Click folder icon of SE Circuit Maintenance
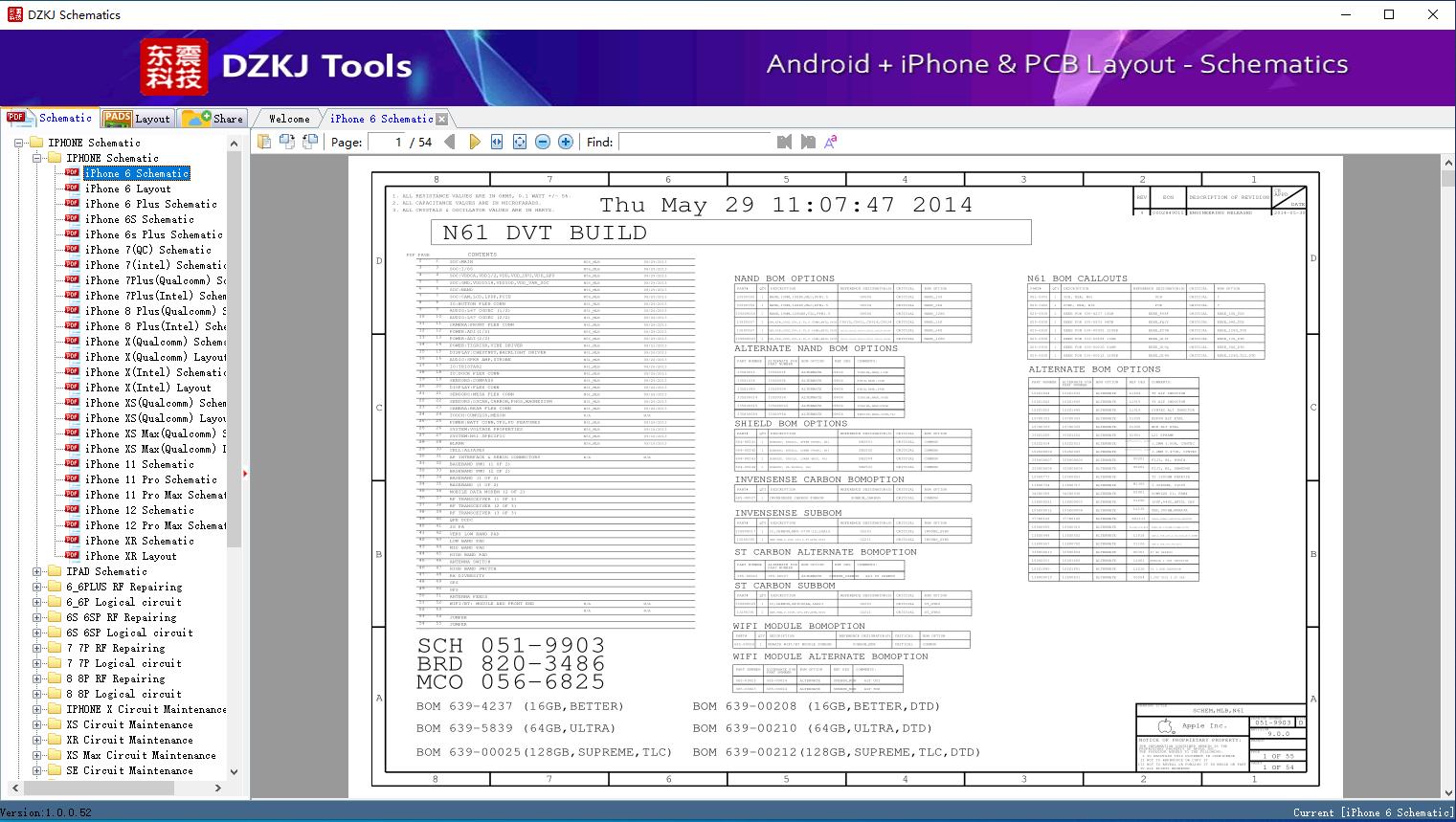The height and width of the screenshot is (822, 1456). (55, 770)
